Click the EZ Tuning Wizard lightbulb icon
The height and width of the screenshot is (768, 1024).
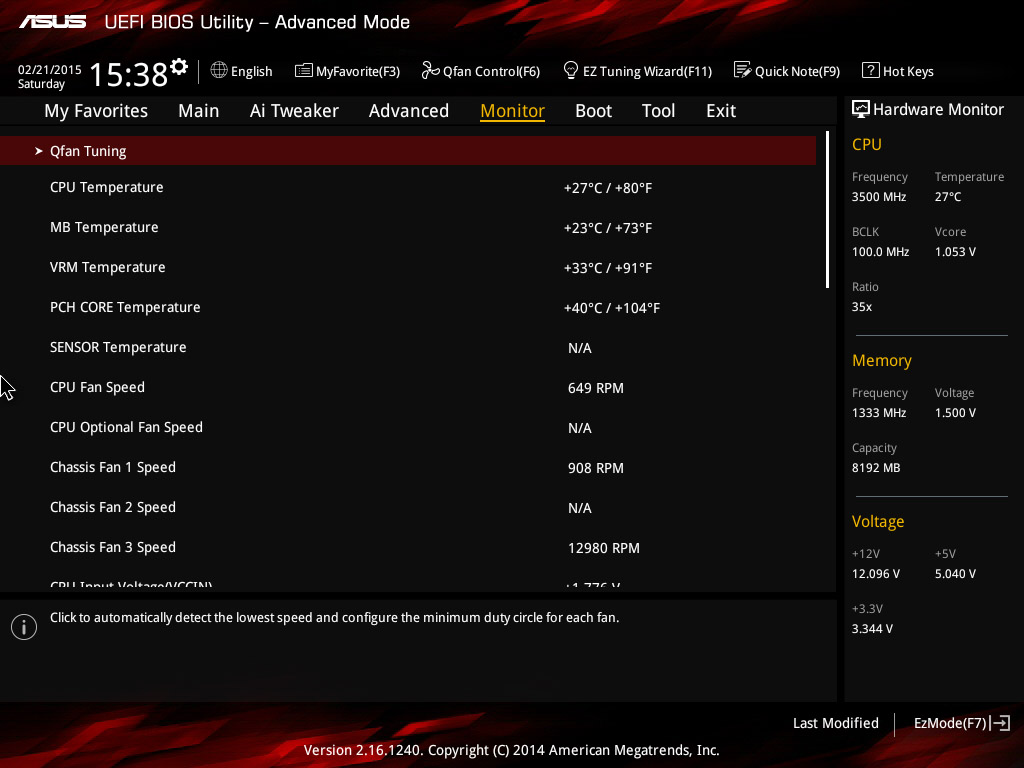coord(571,70)
